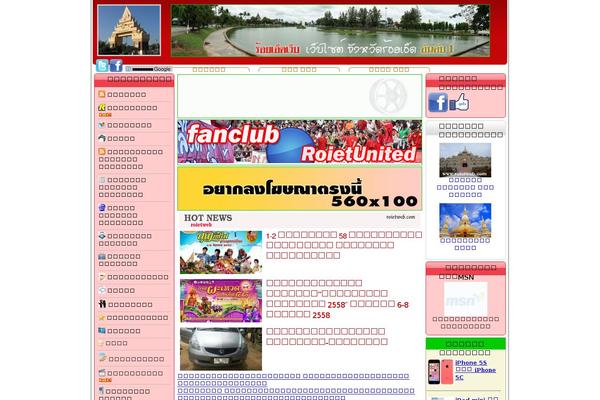Open the news headline mentioning 2558 and 6-8
The width and height of the screenshot is (600, 400).
(338, 299)
